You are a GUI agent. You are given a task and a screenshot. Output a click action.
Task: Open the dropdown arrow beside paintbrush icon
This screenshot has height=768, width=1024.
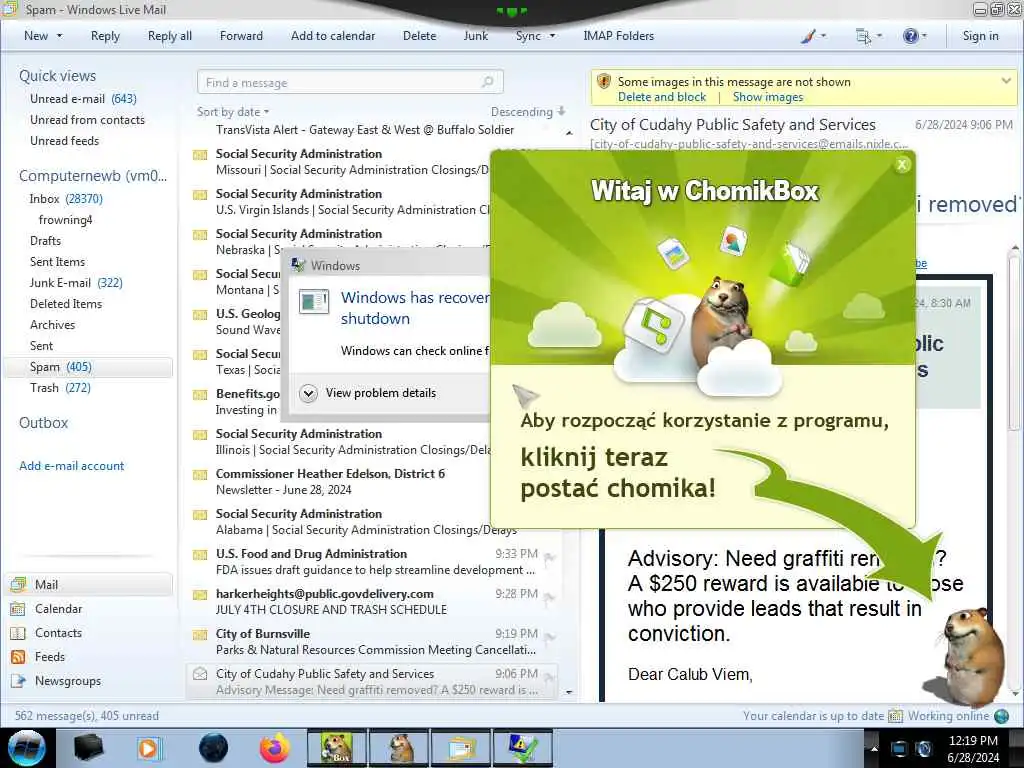[823, 36]
